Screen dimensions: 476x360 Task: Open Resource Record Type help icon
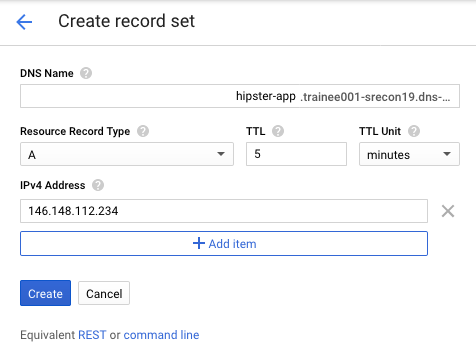[143, 131]
